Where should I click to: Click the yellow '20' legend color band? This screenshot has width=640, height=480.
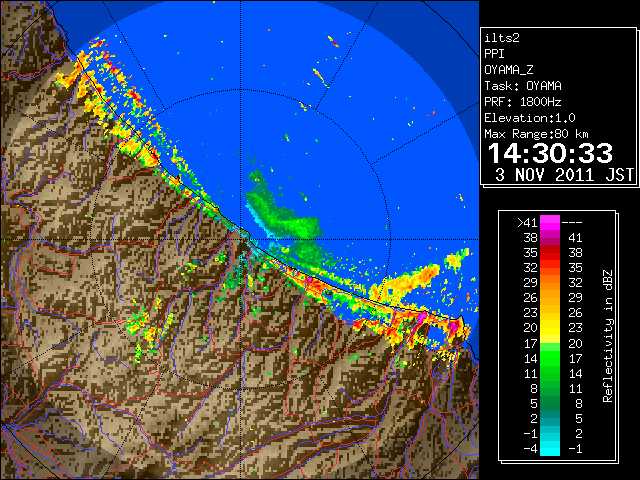(550, 328)
